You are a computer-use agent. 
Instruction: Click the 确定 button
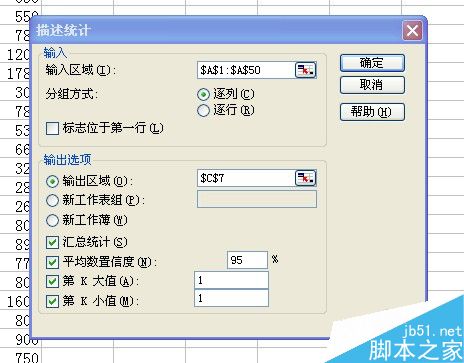(372, 63)
